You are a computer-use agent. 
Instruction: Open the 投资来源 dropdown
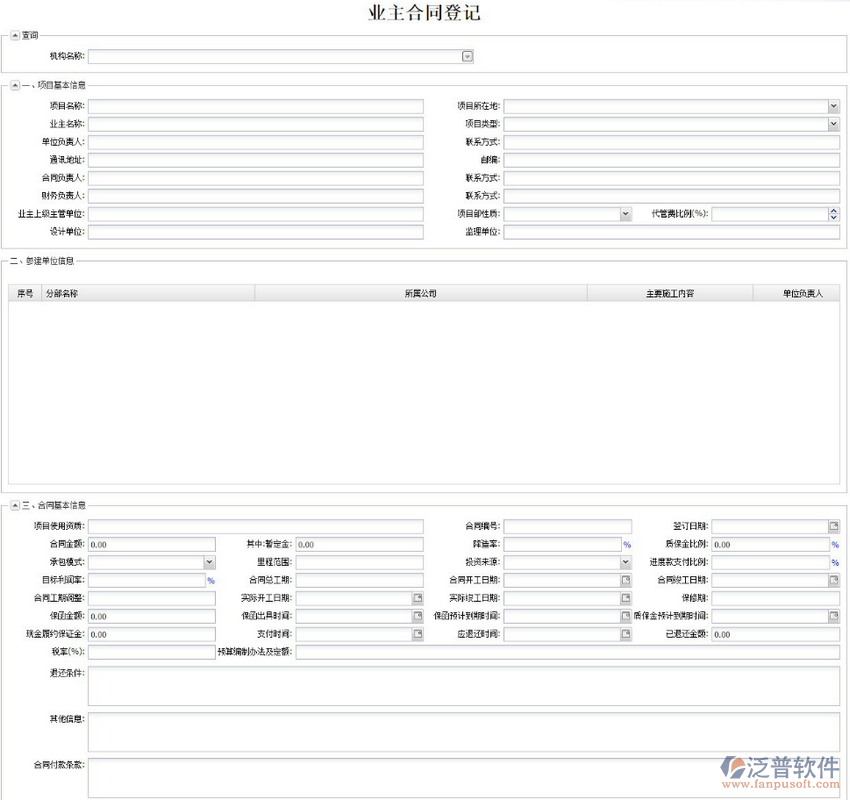click(x=626, y=562)
